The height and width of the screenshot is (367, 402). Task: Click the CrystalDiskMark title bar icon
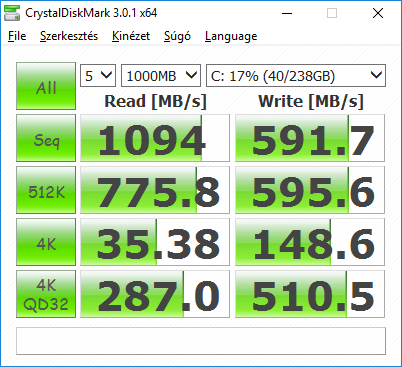(x=12, y=13)
